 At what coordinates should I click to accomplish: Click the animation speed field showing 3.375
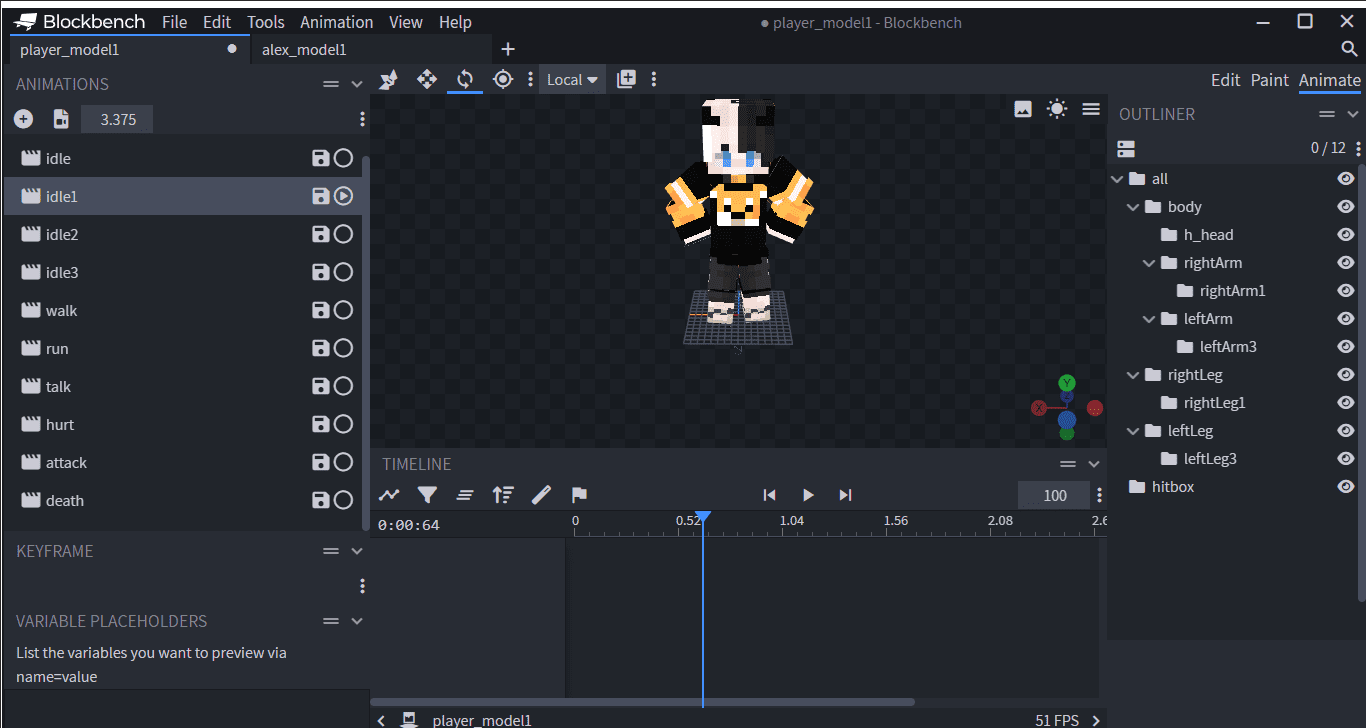point(118,119)
